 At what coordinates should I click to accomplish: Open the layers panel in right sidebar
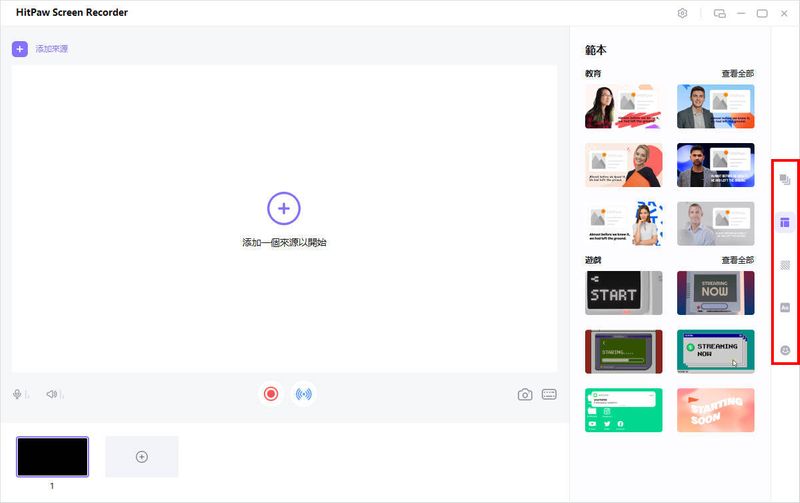point(785,180)
